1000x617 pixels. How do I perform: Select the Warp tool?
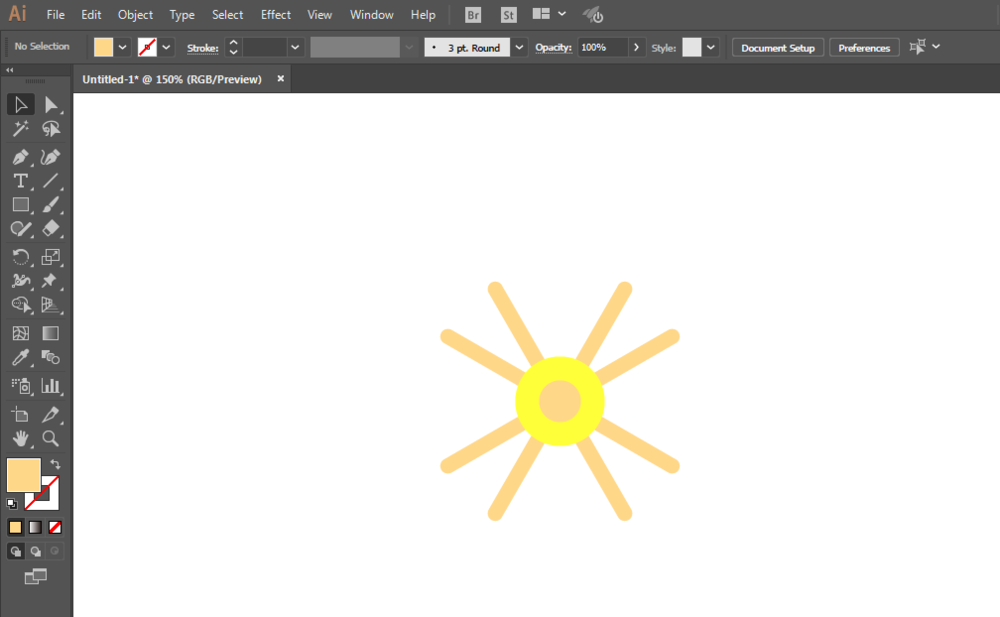tap(20, 281)
